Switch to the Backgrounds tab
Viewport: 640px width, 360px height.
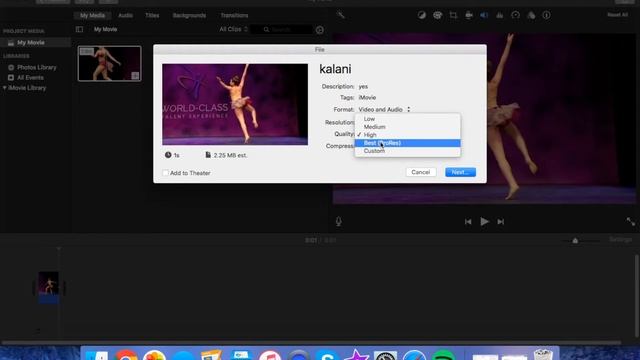click(x=189, y=16)
